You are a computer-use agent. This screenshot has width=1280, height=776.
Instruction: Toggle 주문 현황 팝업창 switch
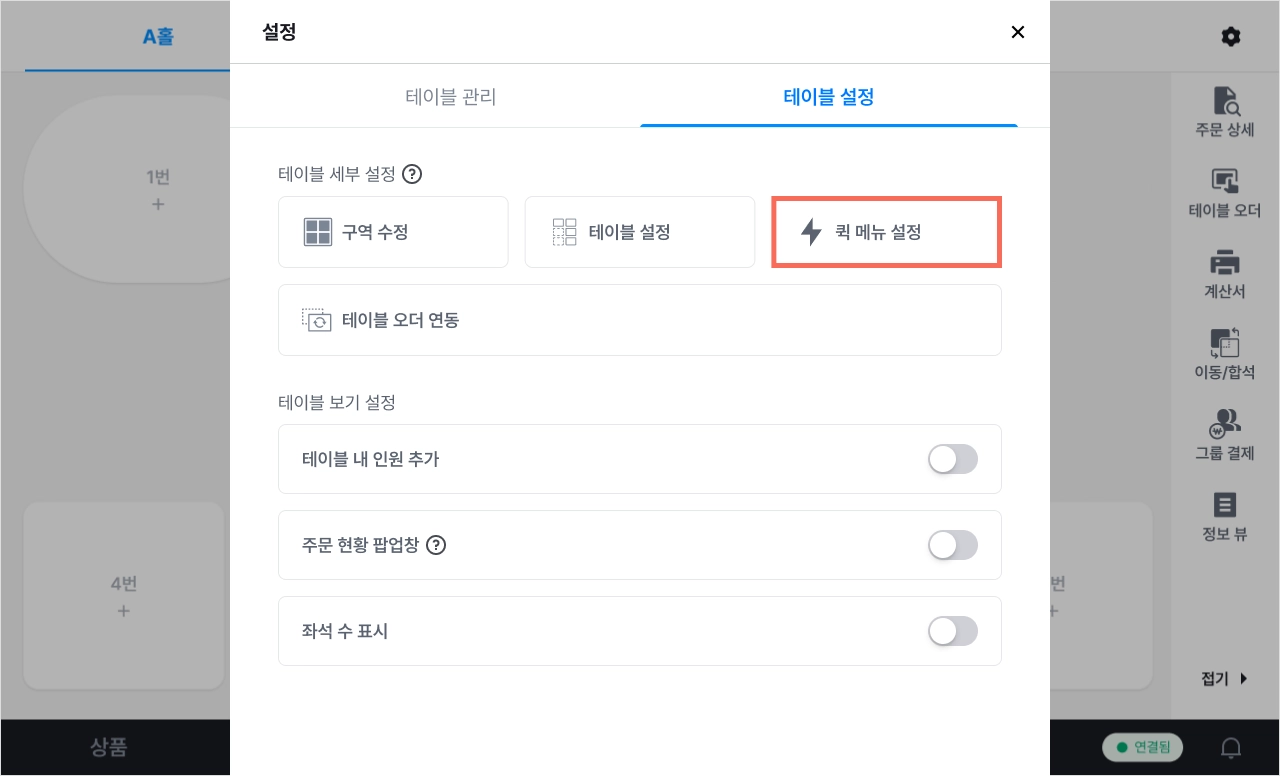pyautogui.click(x=952, y=545)
